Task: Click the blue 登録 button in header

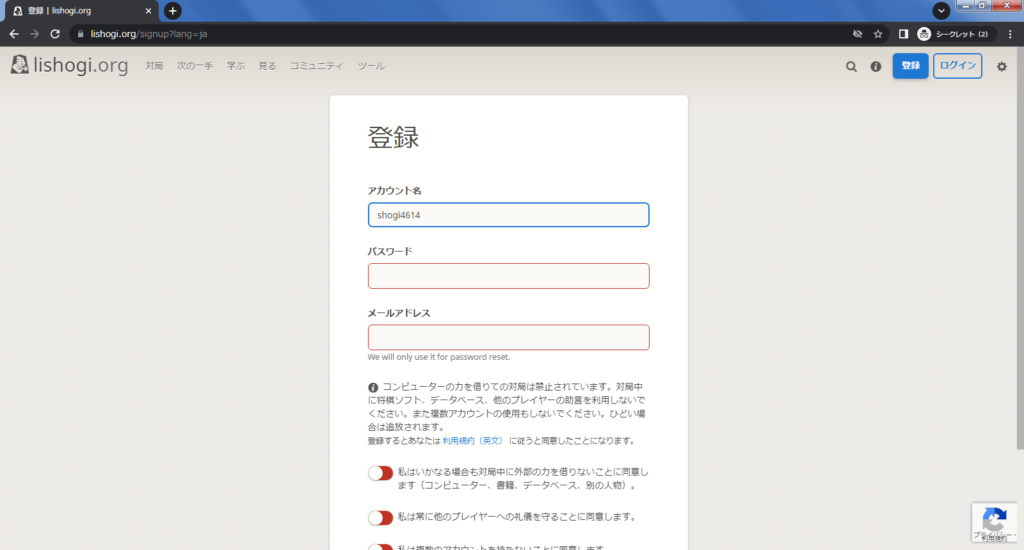Action: coord(910,66)
